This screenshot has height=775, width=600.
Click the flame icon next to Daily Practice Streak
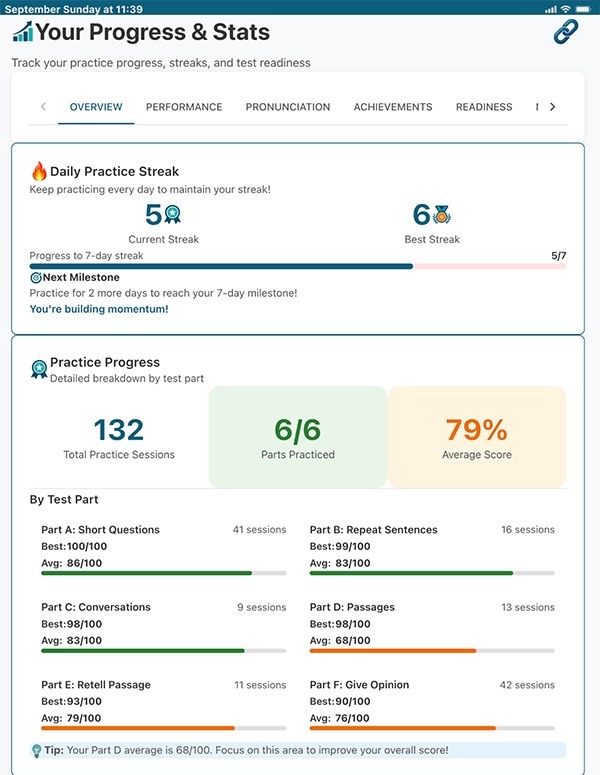coord(39,171)
